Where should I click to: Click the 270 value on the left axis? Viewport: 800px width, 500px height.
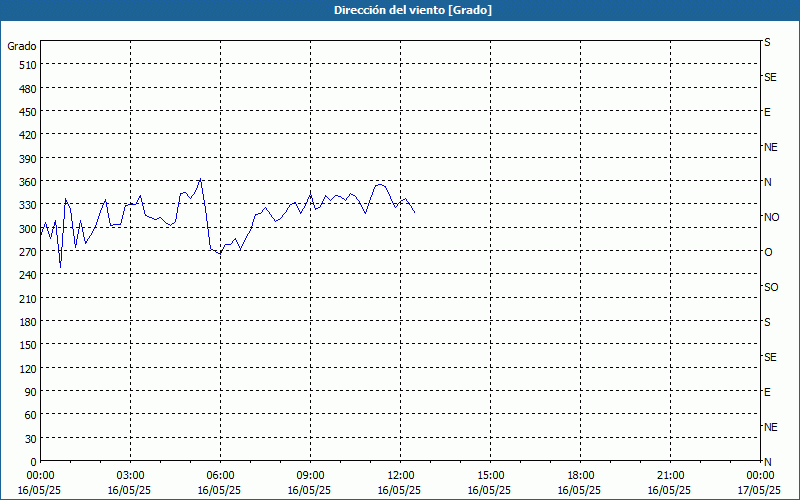coord(29,252)
